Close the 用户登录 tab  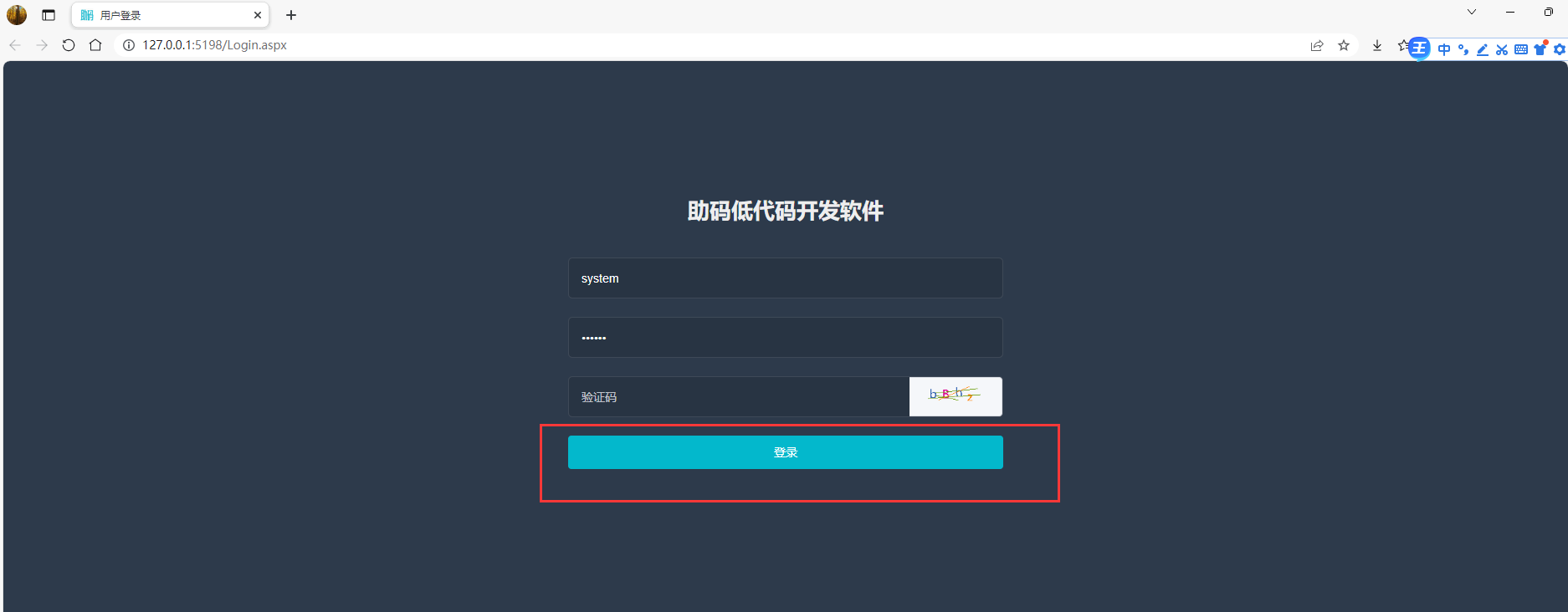coord(258,15)
